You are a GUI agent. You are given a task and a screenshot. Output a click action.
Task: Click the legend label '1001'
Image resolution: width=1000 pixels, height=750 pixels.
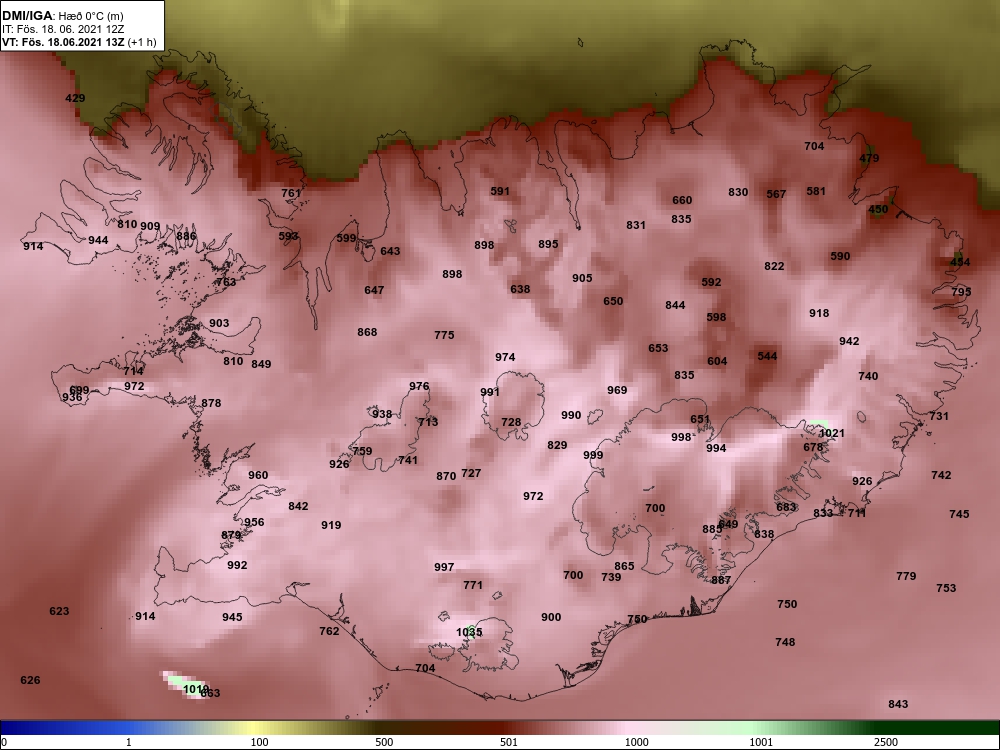761,742
